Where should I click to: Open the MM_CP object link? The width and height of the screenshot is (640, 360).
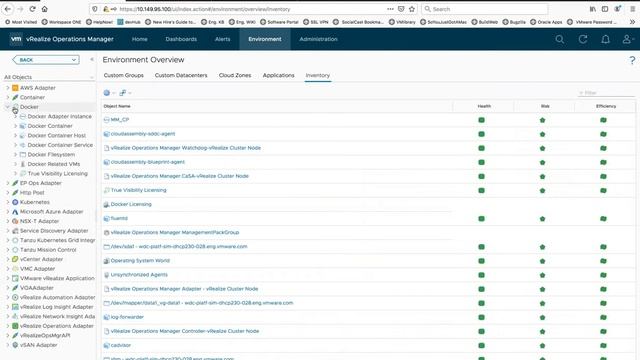point(120,120)
